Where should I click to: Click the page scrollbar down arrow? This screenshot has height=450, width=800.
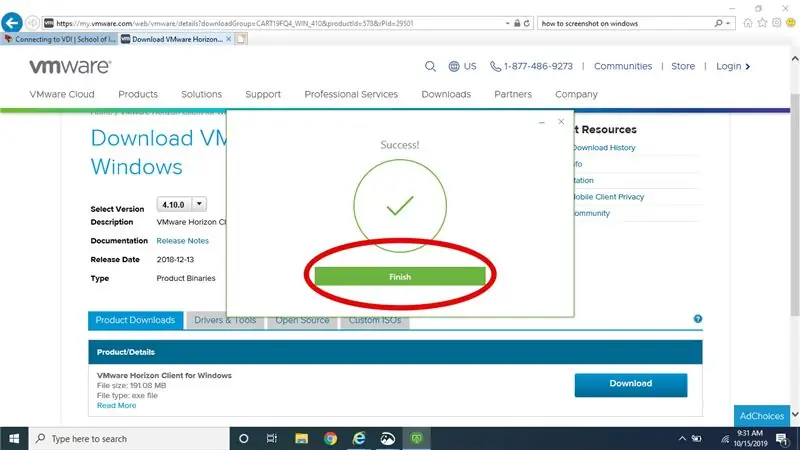795,415
